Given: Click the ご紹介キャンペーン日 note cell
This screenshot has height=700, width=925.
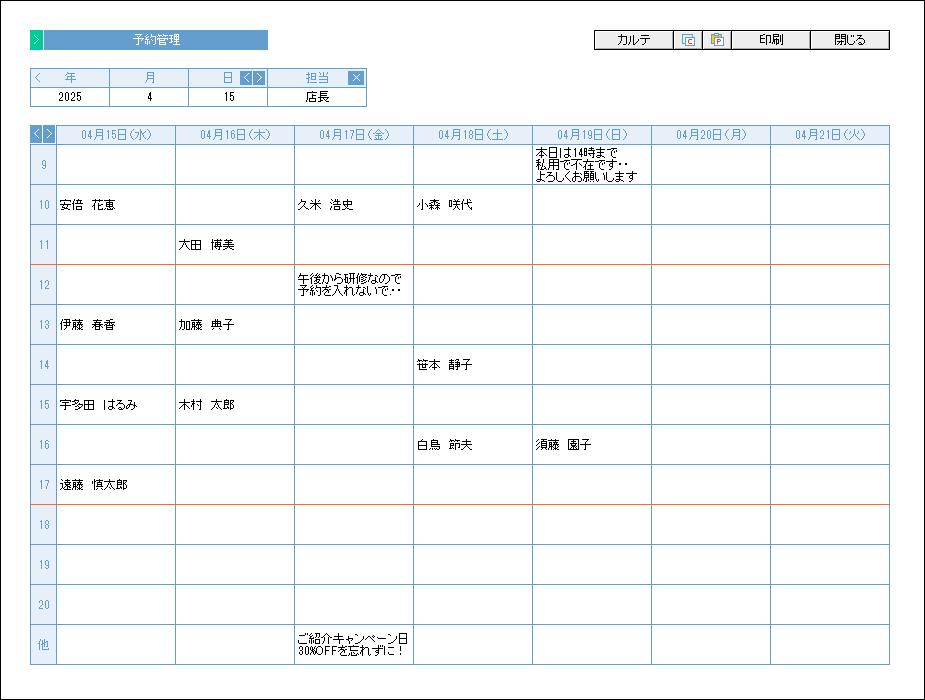Looking at the screenshot, I should pos(353,644).
